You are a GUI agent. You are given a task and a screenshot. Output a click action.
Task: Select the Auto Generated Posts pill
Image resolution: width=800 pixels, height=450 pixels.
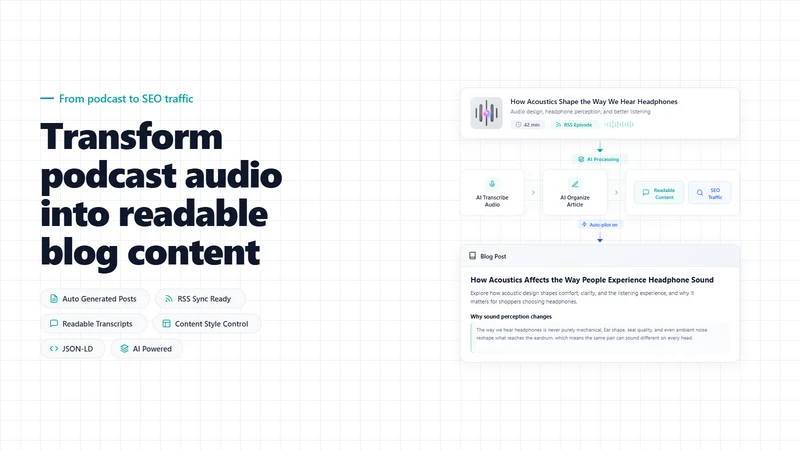(95, 298)
